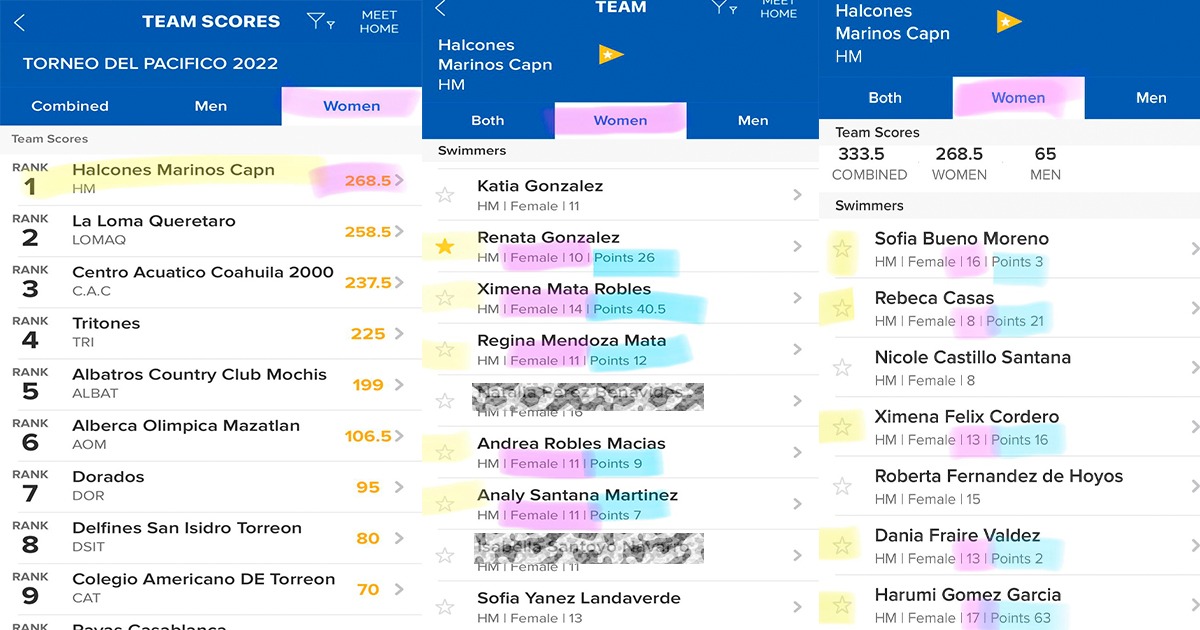The height and width of the screenshot is (630, 1200).
Task: Tap flag icon on screen listing Sofia Bueno Moreno
Action: tap(1009, 22)
